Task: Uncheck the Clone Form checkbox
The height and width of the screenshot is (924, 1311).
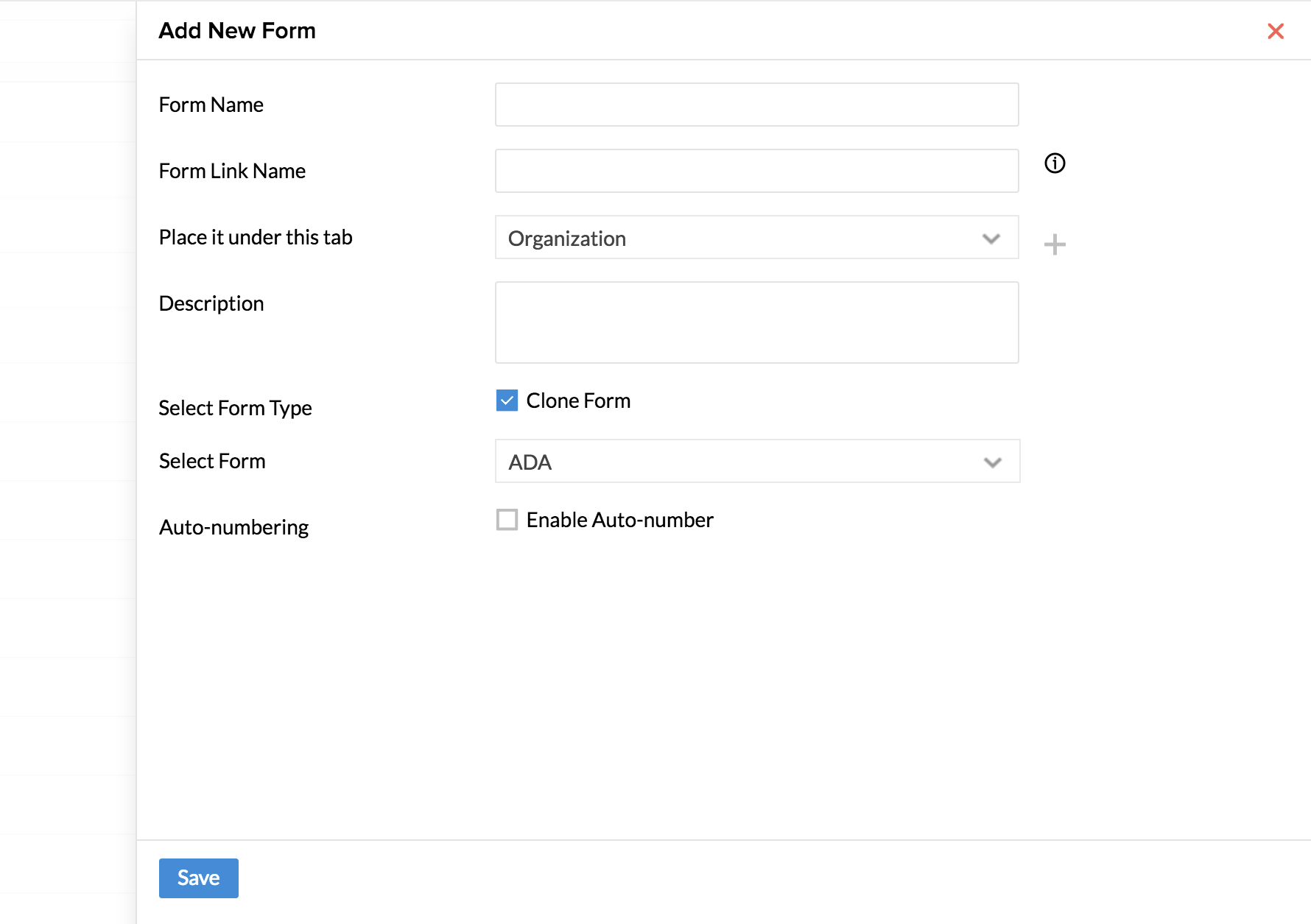Action: (507, 401)
